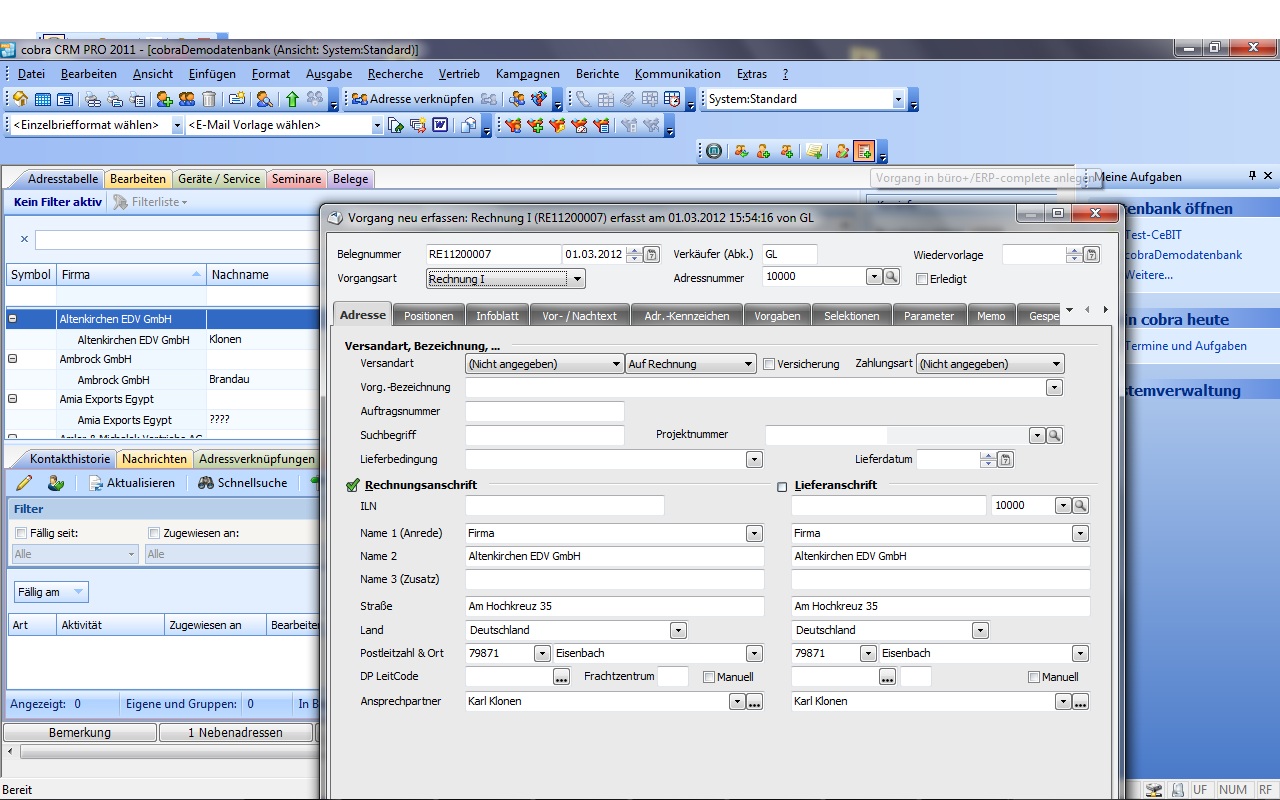Click the Suchbegriff input field
Screen dimensions: 1280x800
pos(545,435)
